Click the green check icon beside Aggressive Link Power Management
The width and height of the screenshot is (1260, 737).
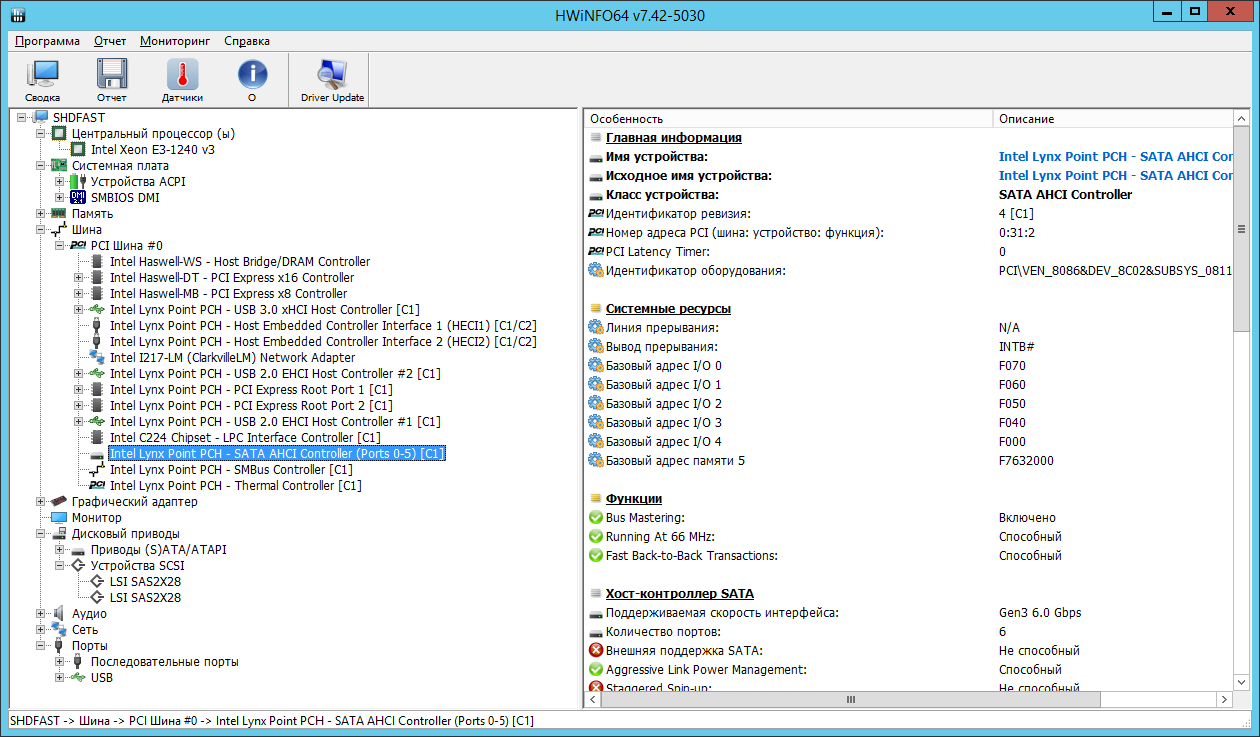[596, 670]
